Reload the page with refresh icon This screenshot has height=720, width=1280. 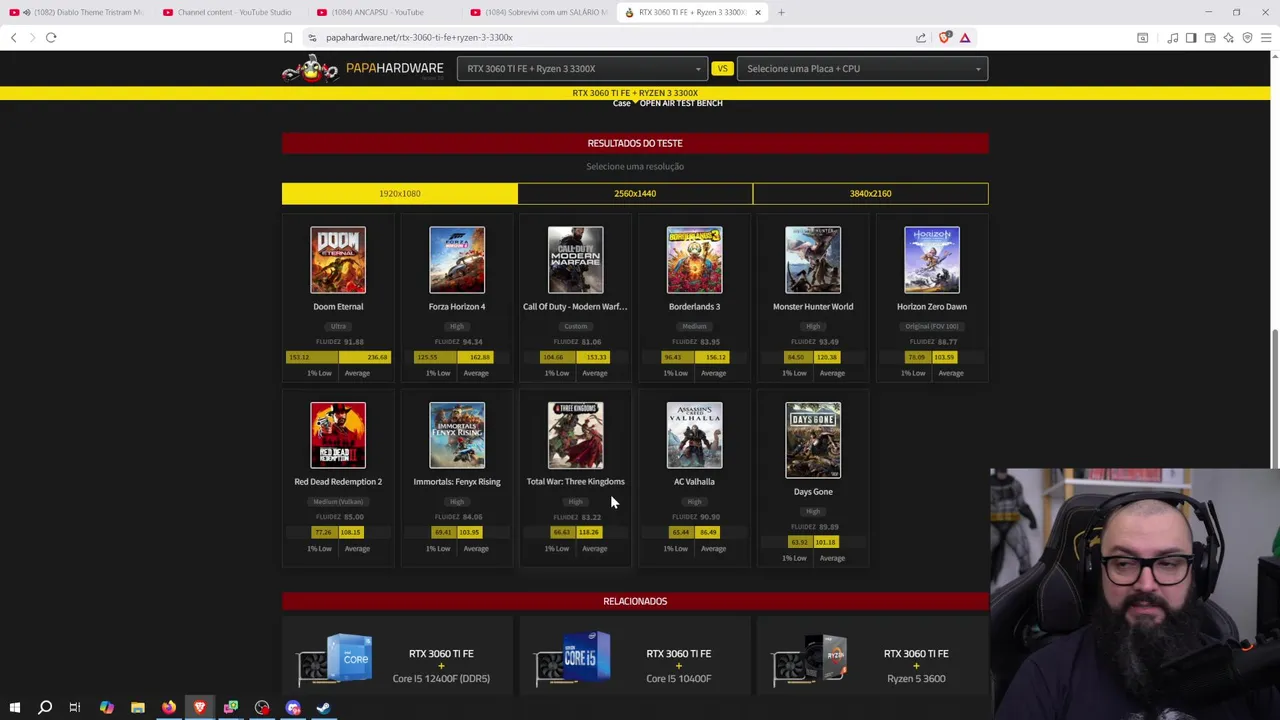tap(51, 37)
